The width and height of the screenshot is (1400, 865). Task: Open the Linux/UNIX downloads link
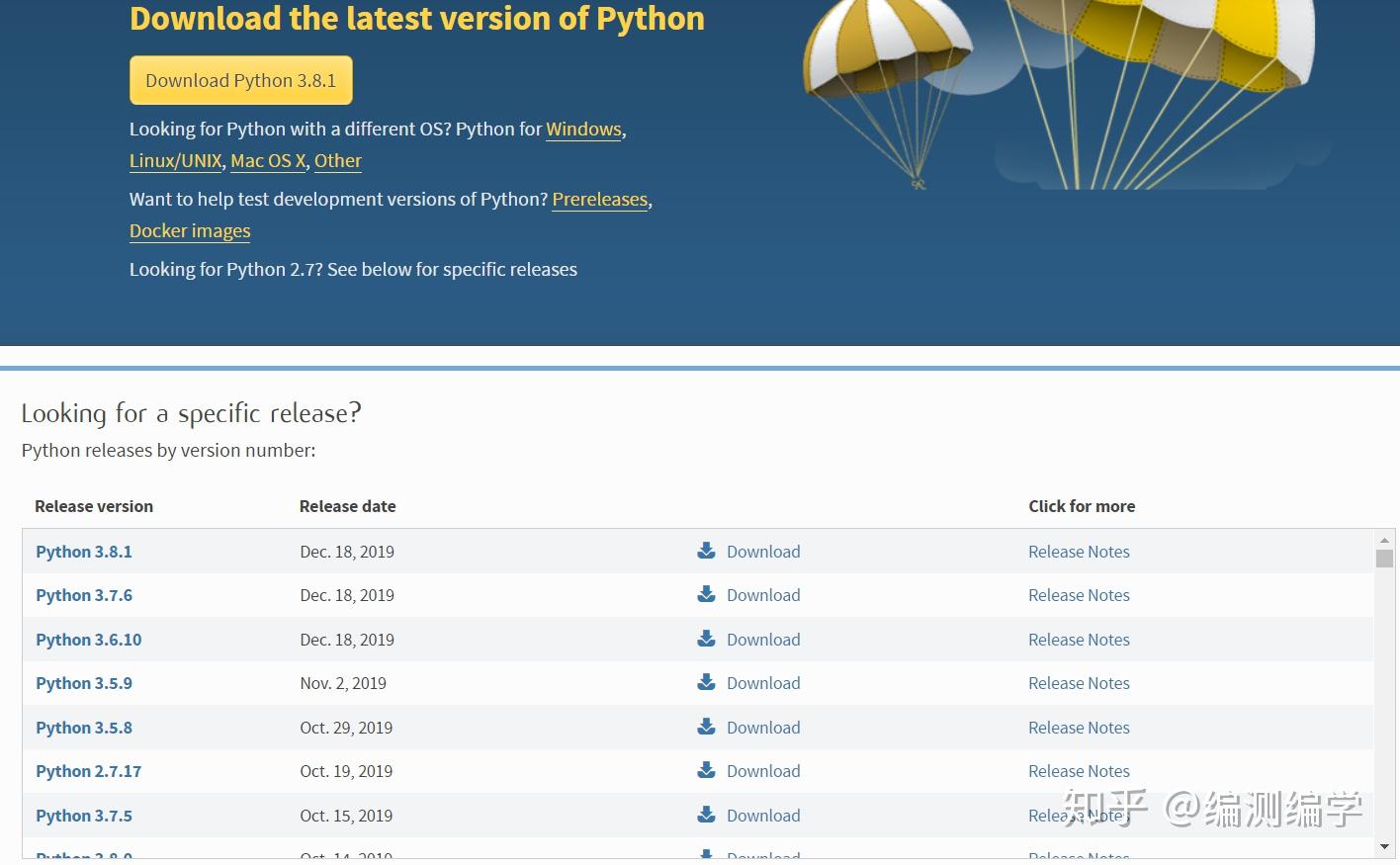tap(175, 160)
